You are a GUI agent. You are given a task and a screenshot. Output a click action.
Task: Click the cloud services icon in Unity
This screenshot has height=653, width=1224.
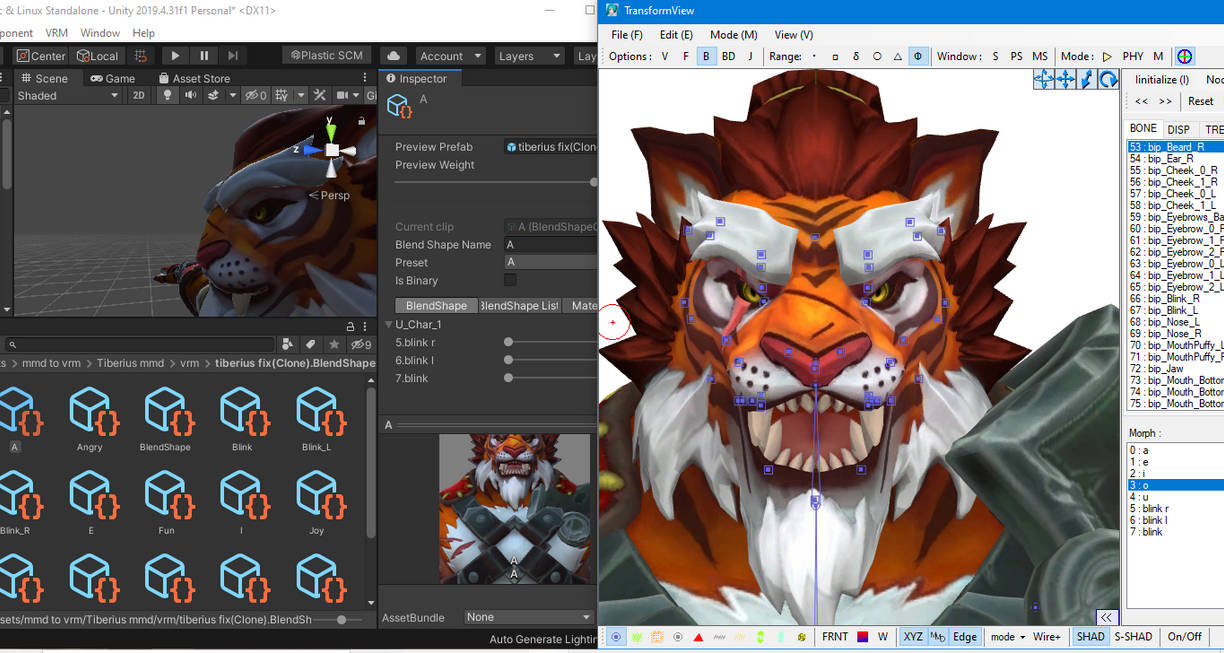coord(393,56)
